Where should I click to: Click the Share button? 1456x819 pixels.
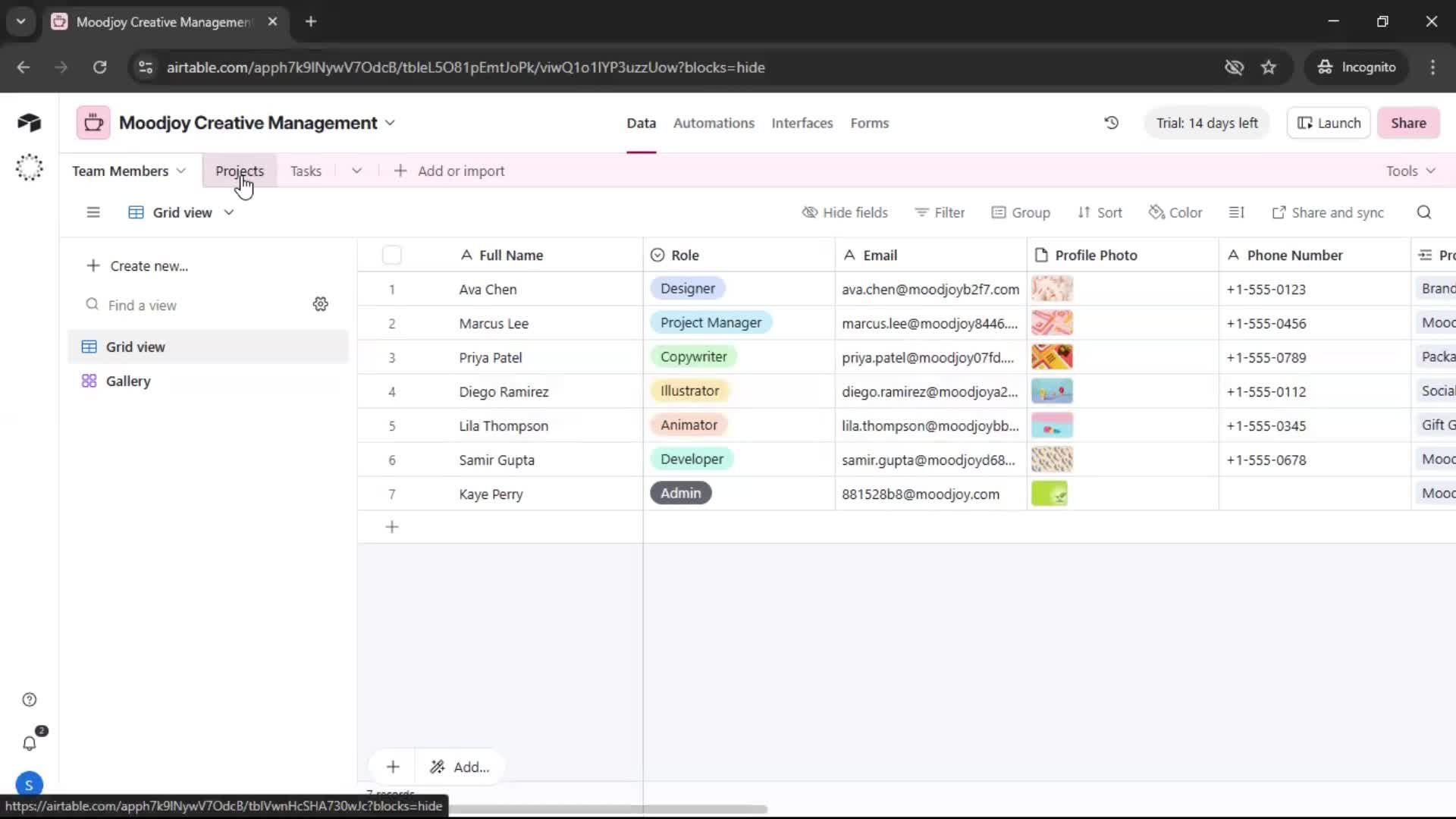pos(1408,123)
